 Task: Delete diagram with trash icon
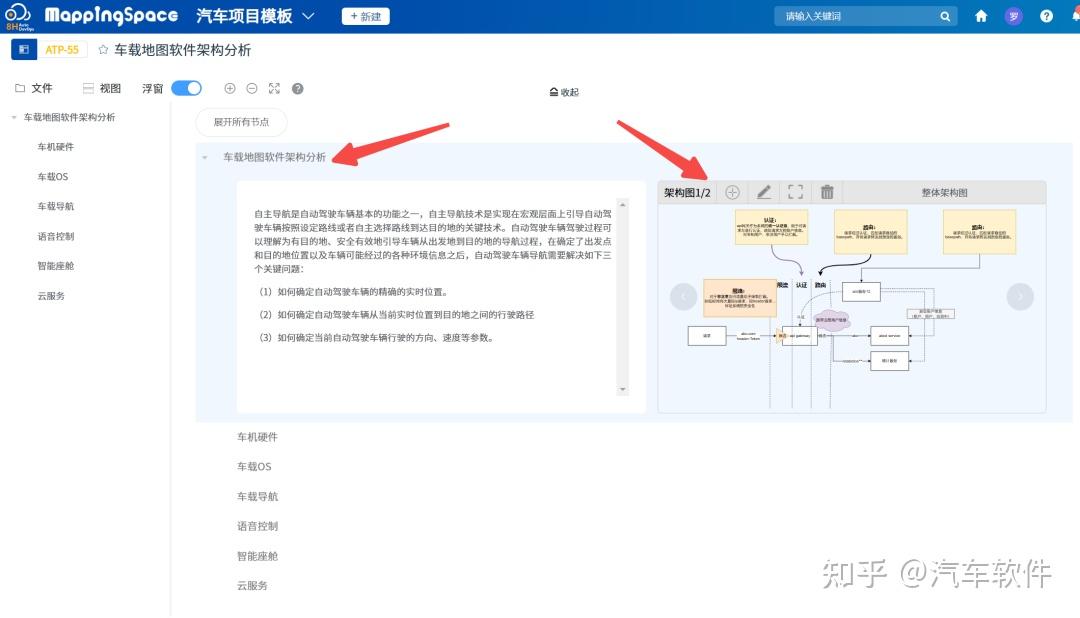point(827,192)
